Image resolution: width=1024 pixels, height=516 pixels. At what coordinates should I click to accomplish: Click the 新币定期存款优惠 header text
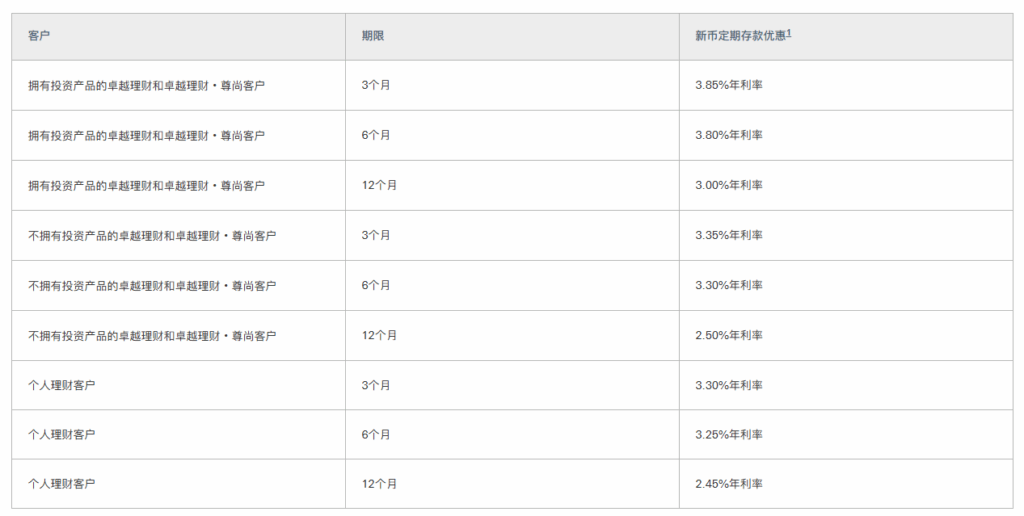739,36
